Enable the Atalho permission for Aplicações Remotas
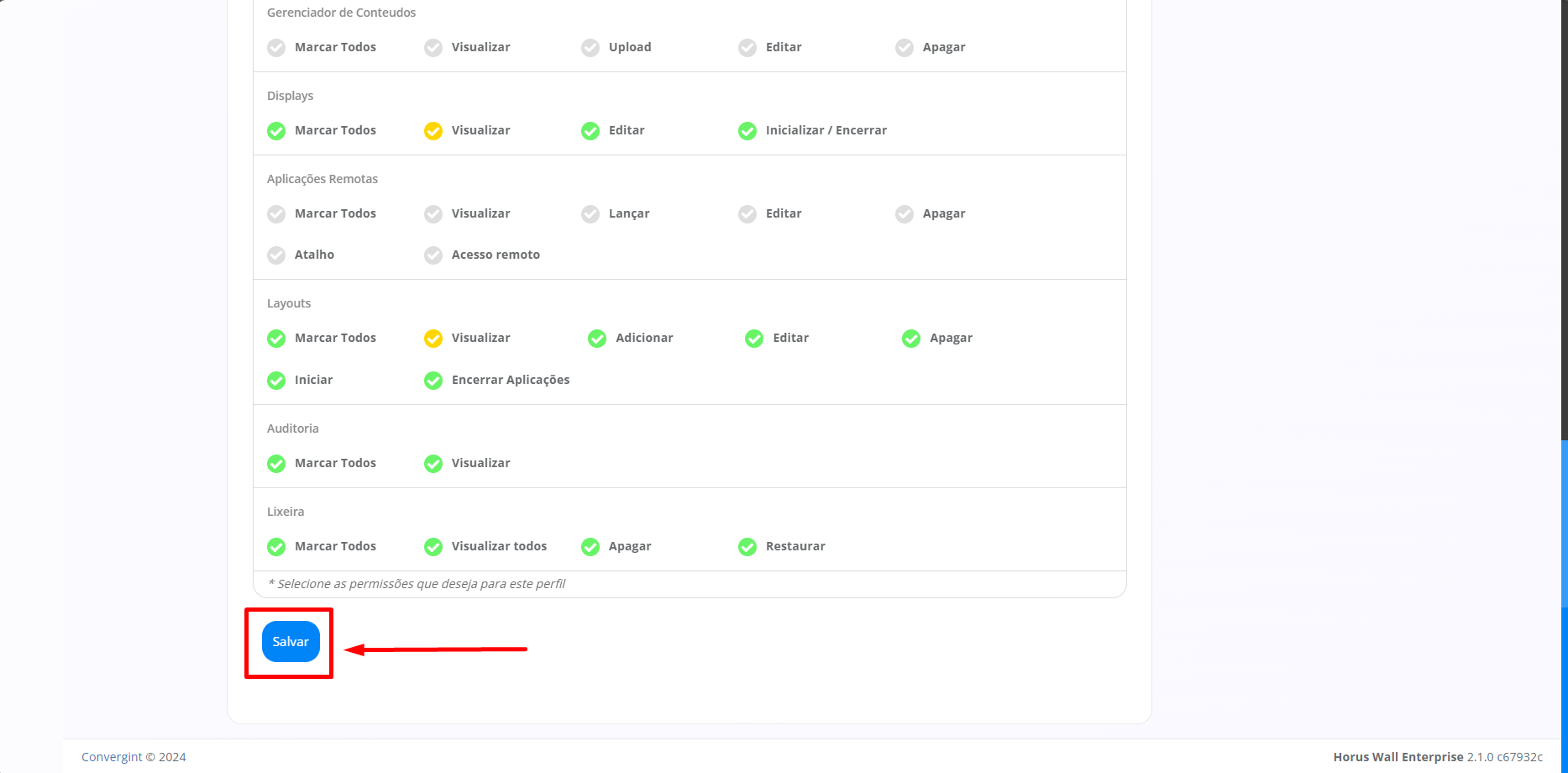Image resolution: width=1568 pixels, height=773 pixels. (x=276, y=255)
